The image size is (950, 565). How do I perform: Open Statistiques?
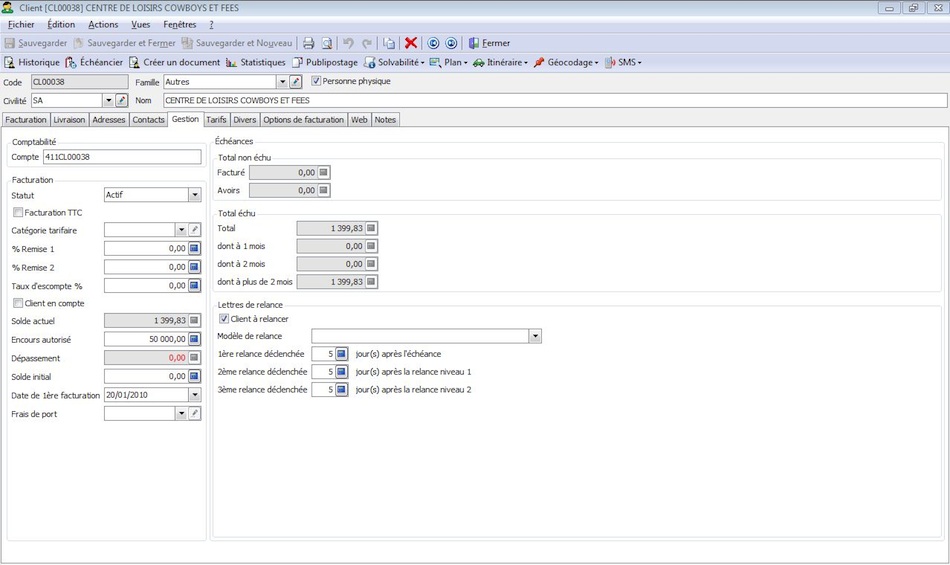255,62
